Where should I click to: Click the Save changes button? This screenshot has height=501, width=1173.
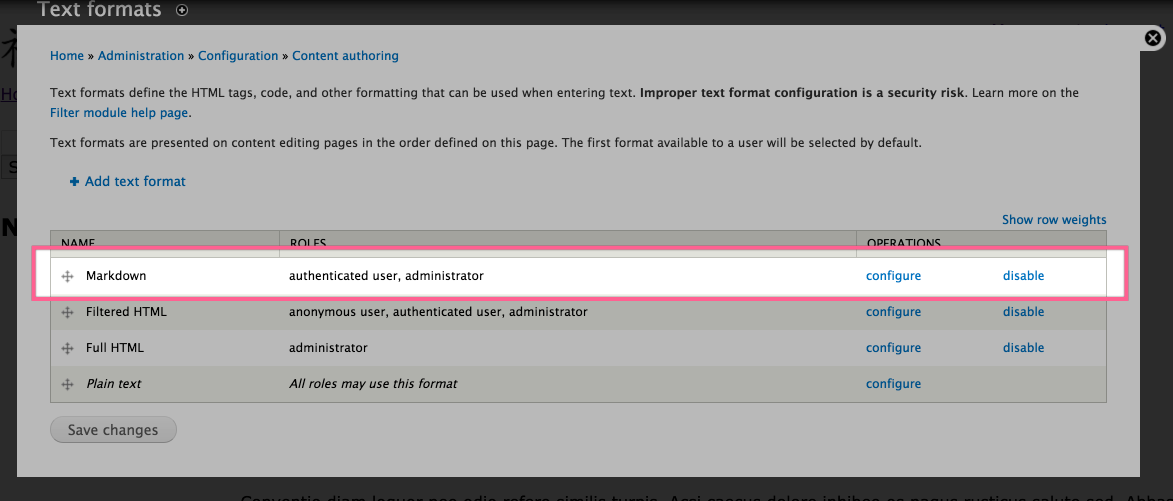coord(113,430)
